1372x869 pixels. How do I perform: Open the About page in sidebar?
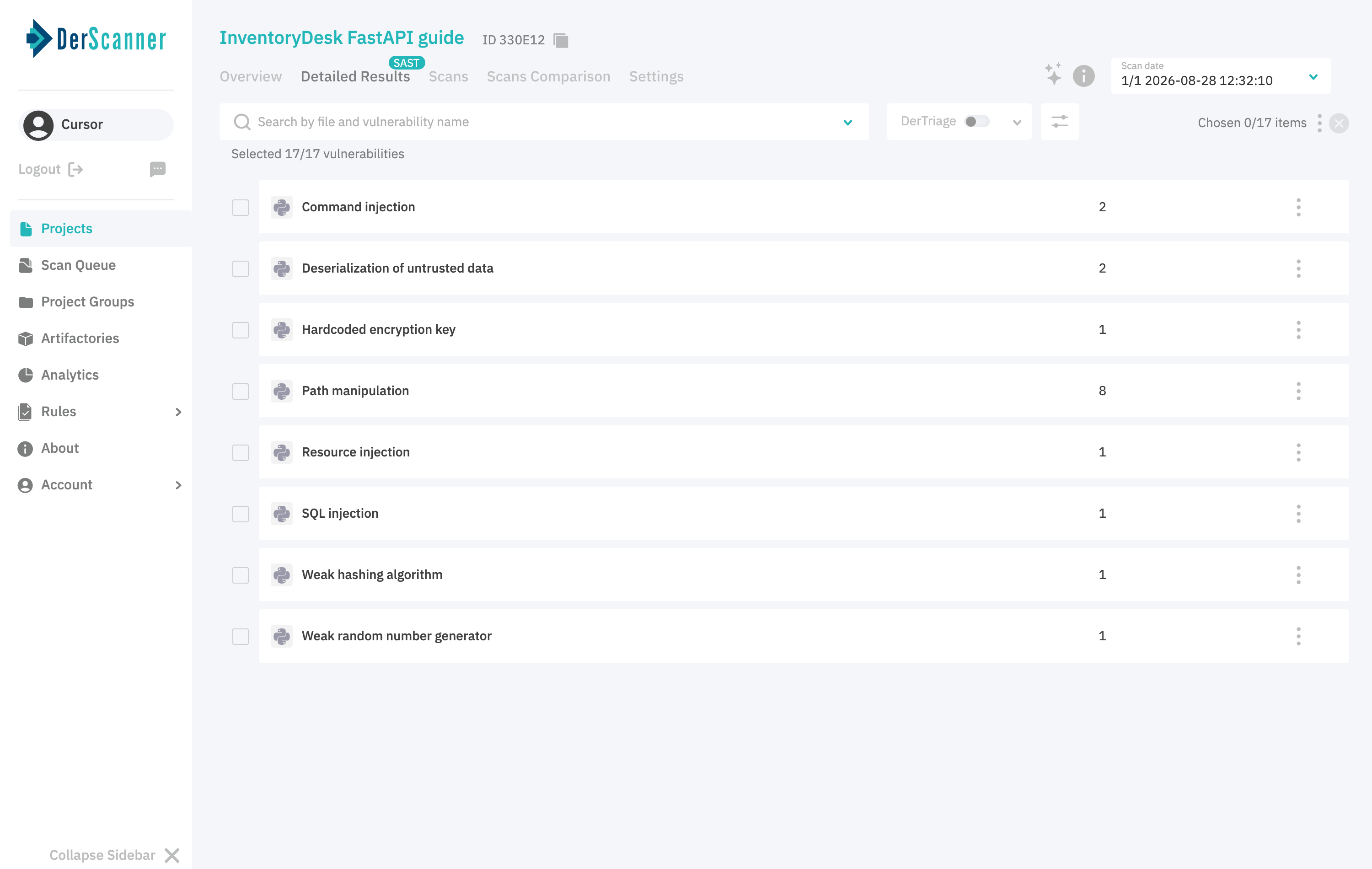coord(101,448)
